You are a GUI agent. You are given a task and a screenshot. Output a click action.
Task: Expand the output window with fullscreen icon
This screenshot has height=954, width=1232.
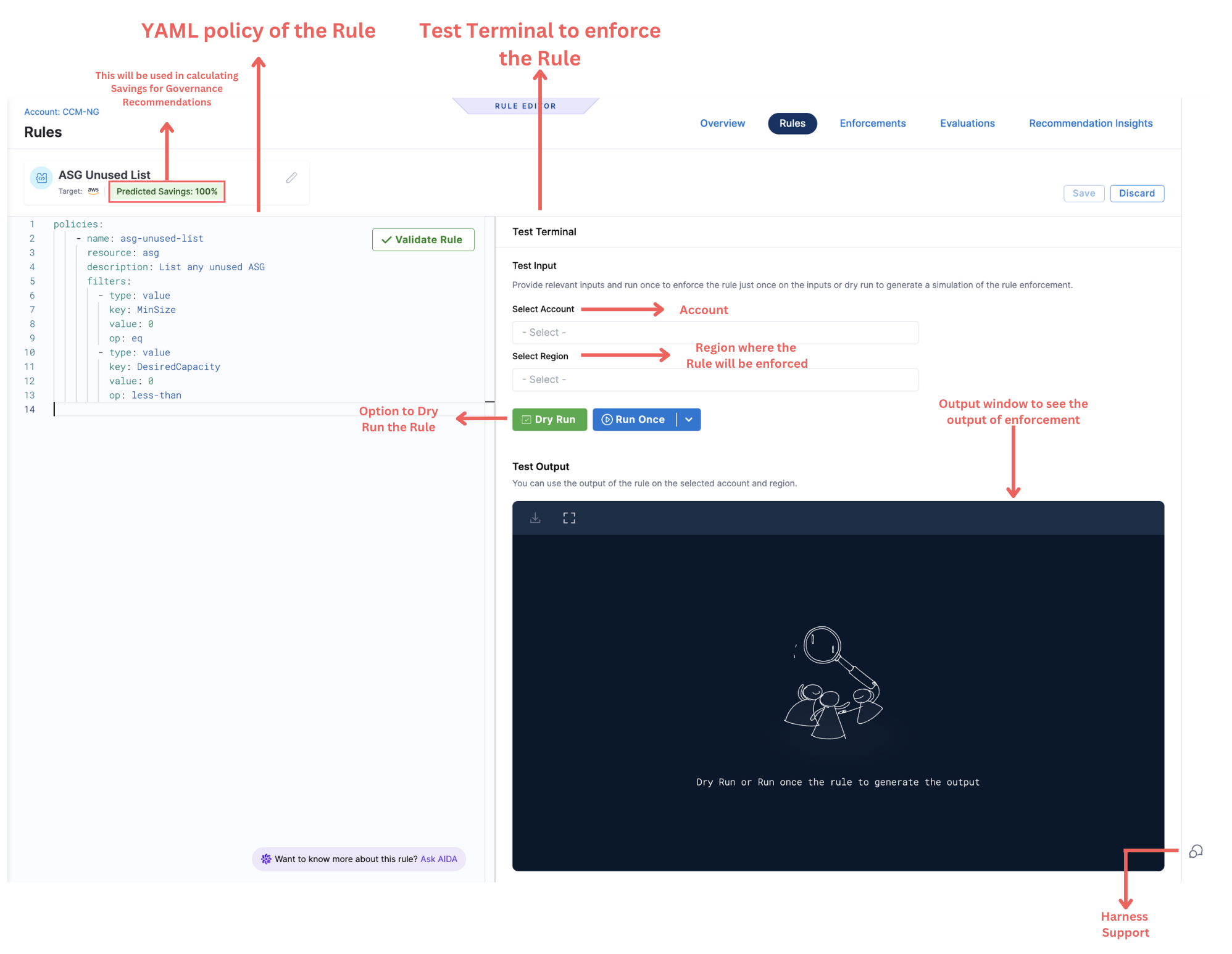point(569,518)
